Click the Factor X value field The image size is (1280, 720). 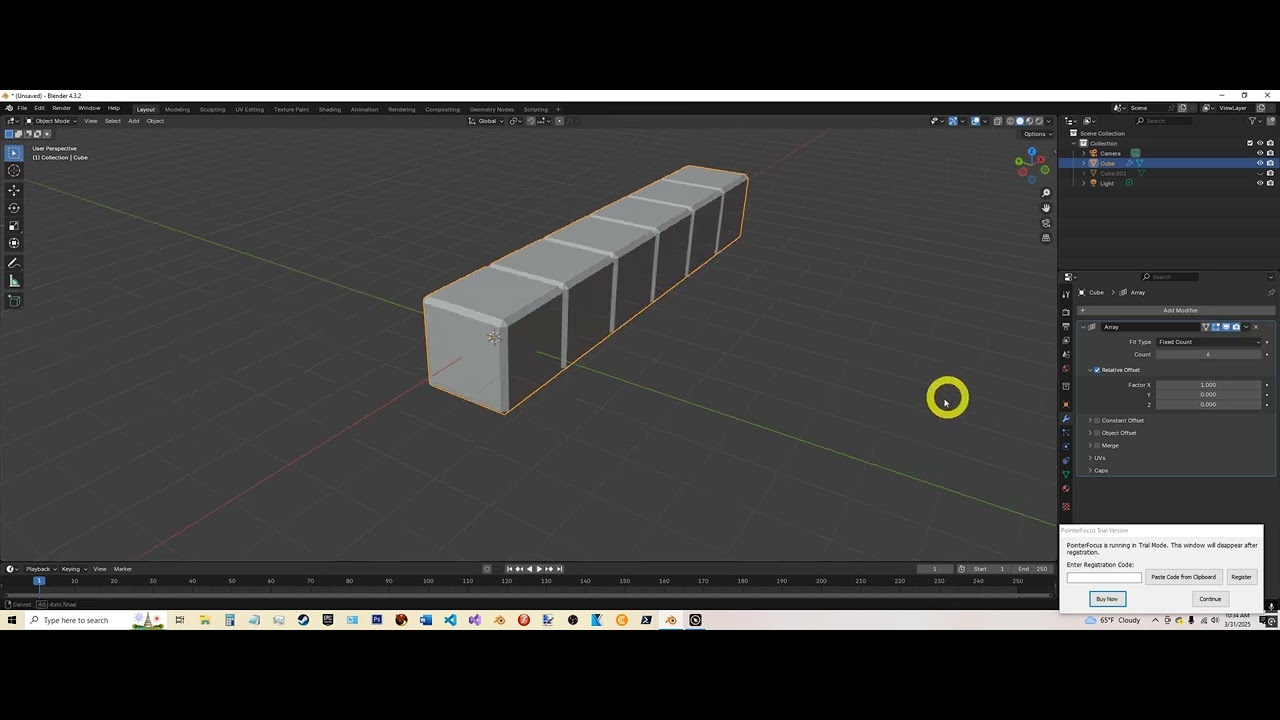click(1209, 385)
